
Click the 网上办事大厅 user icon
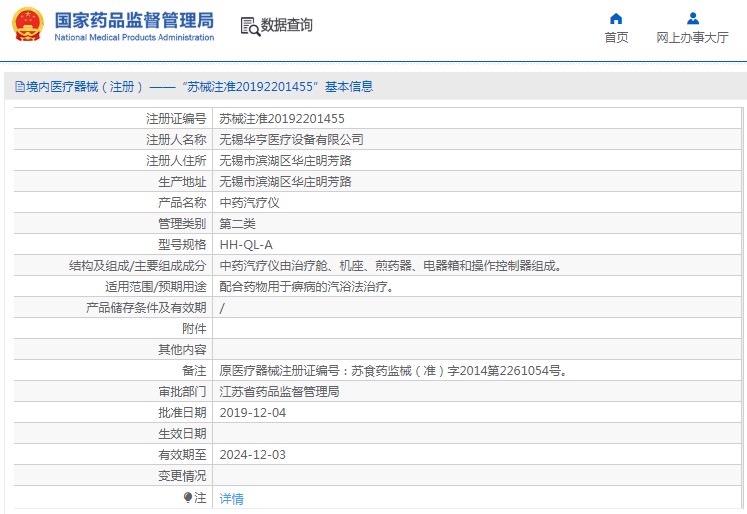[693, 19]
